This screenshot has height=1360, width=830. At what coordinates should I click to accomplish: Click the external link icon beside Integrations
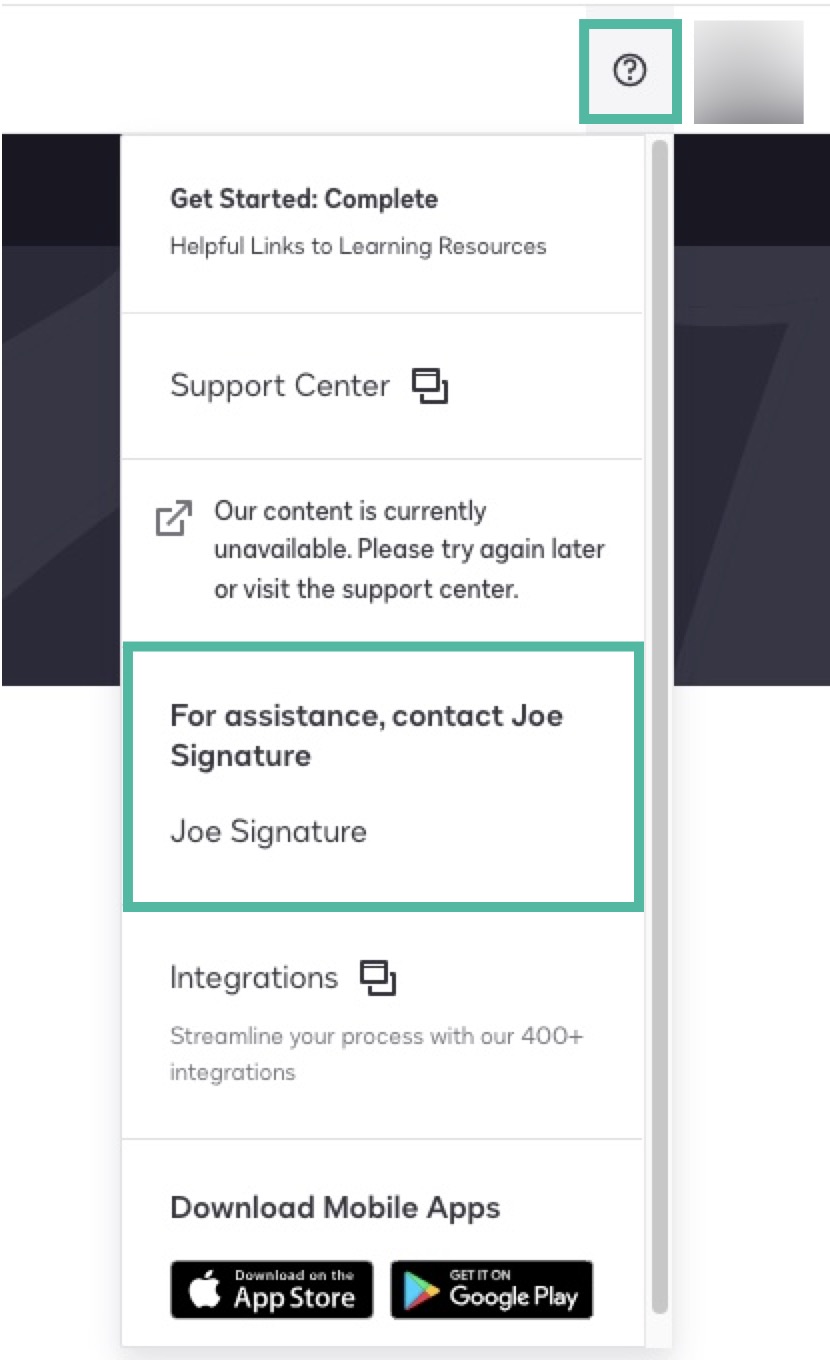380,977
